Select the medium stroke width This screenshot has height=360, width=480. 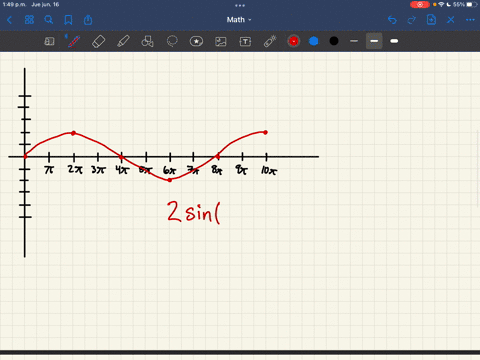point(374,41)
